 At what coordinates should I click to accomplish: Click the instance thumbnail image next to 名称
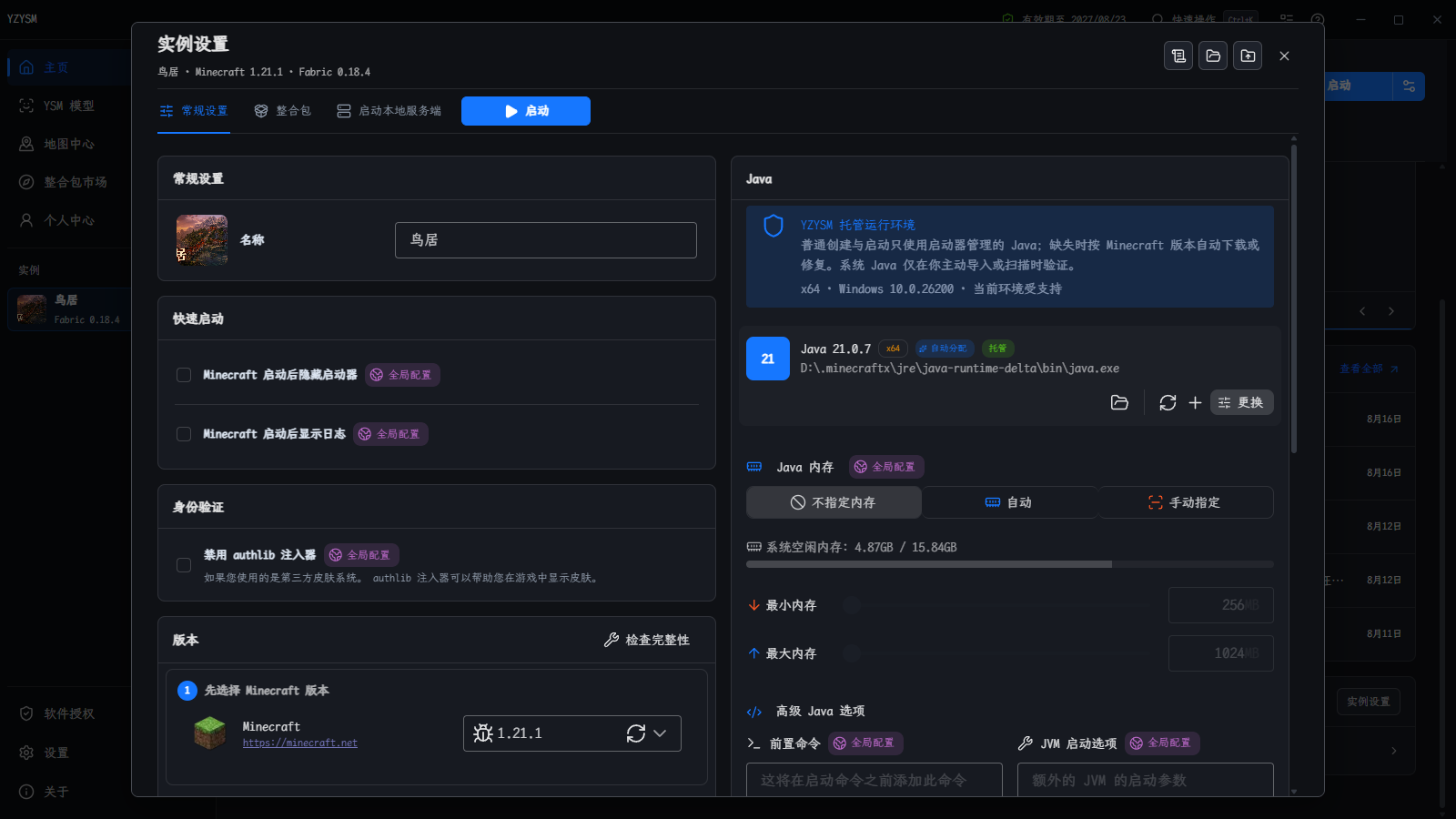202,240
